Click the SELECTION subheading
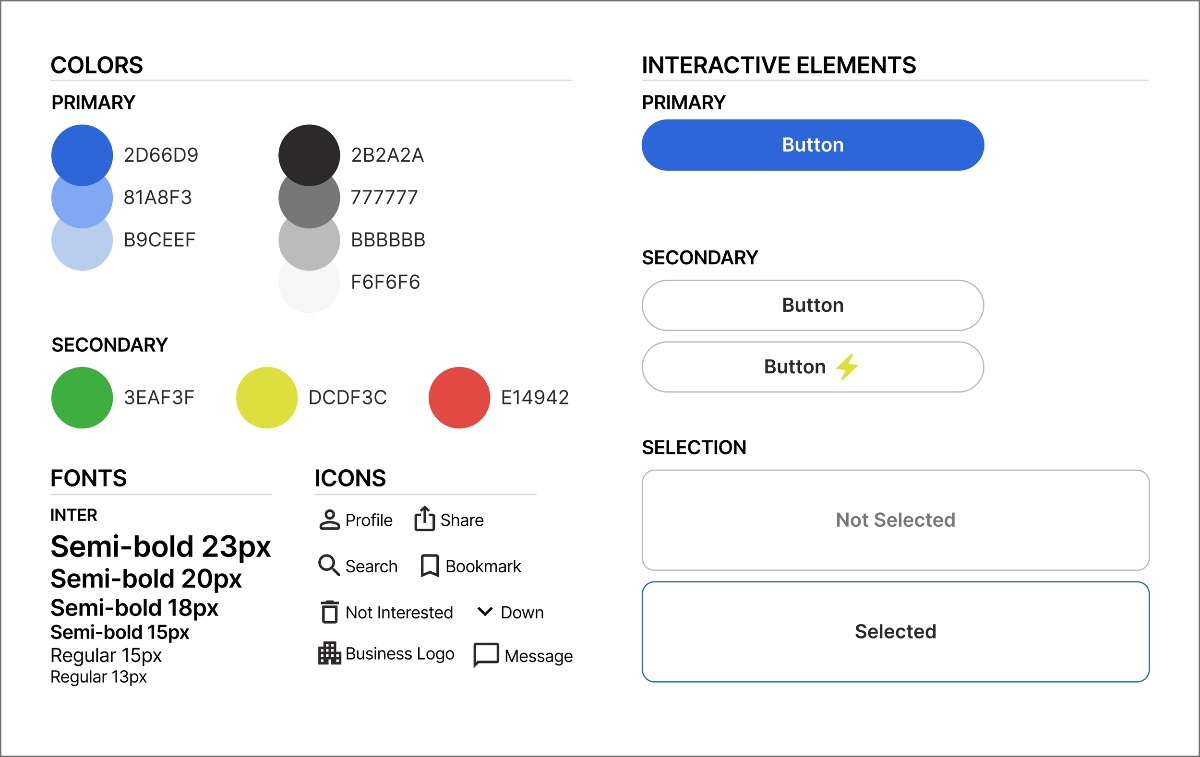 [x=694, y=447]
